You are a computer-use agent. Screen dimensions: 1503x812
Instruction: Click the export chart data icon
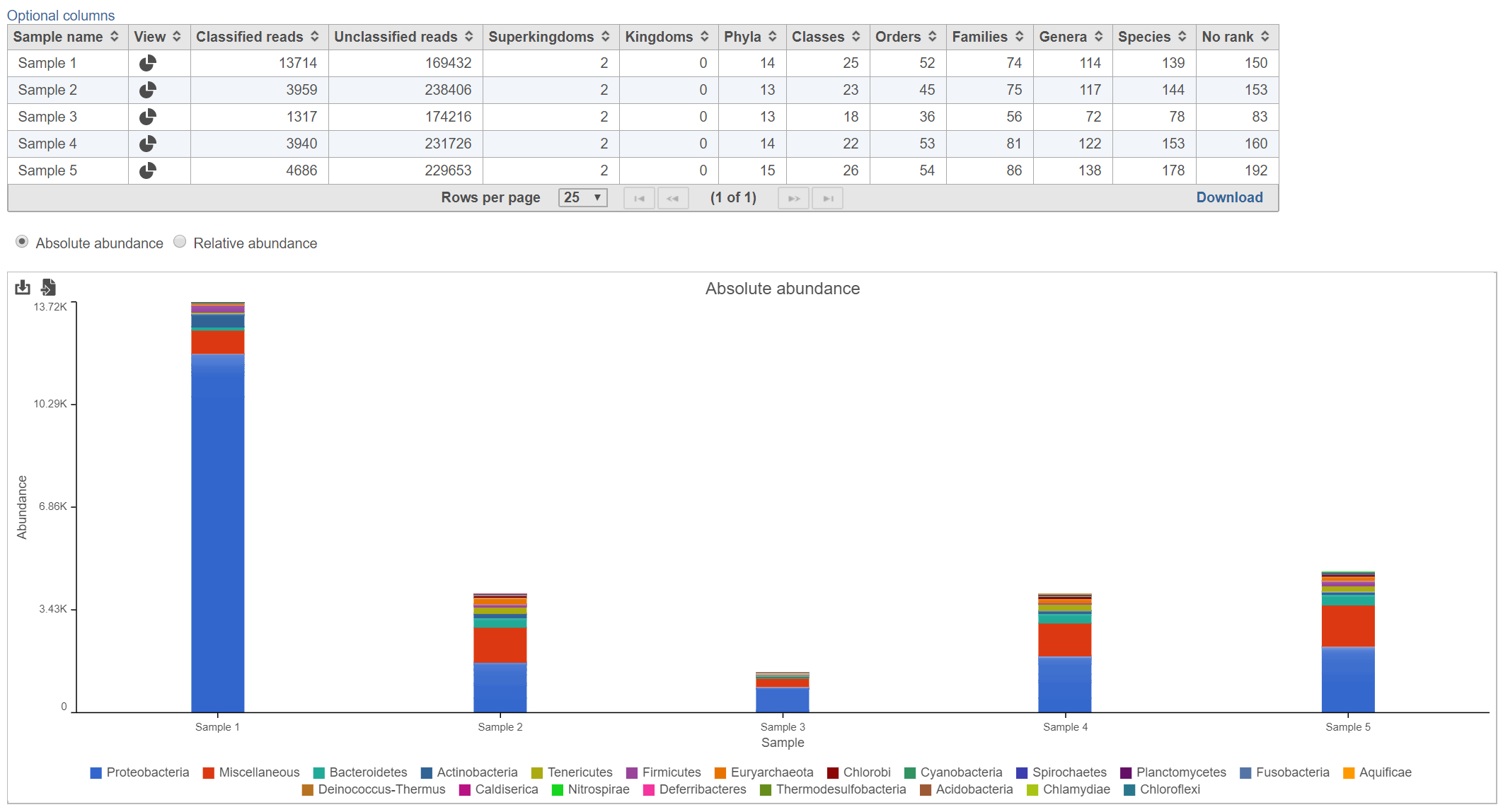(x=48, y=287)
